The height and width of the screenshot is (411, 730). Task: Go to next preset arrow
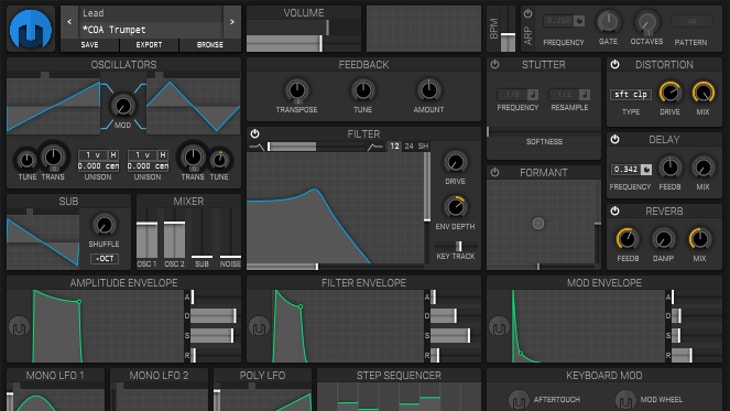232,21
